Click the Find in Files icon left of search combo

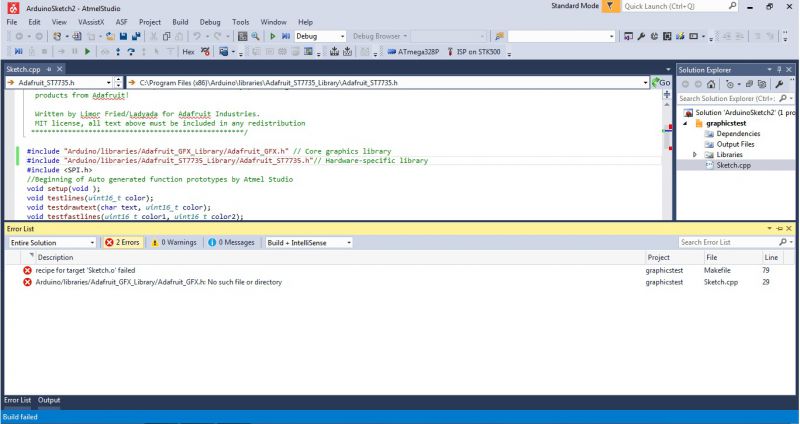(499, 36)
